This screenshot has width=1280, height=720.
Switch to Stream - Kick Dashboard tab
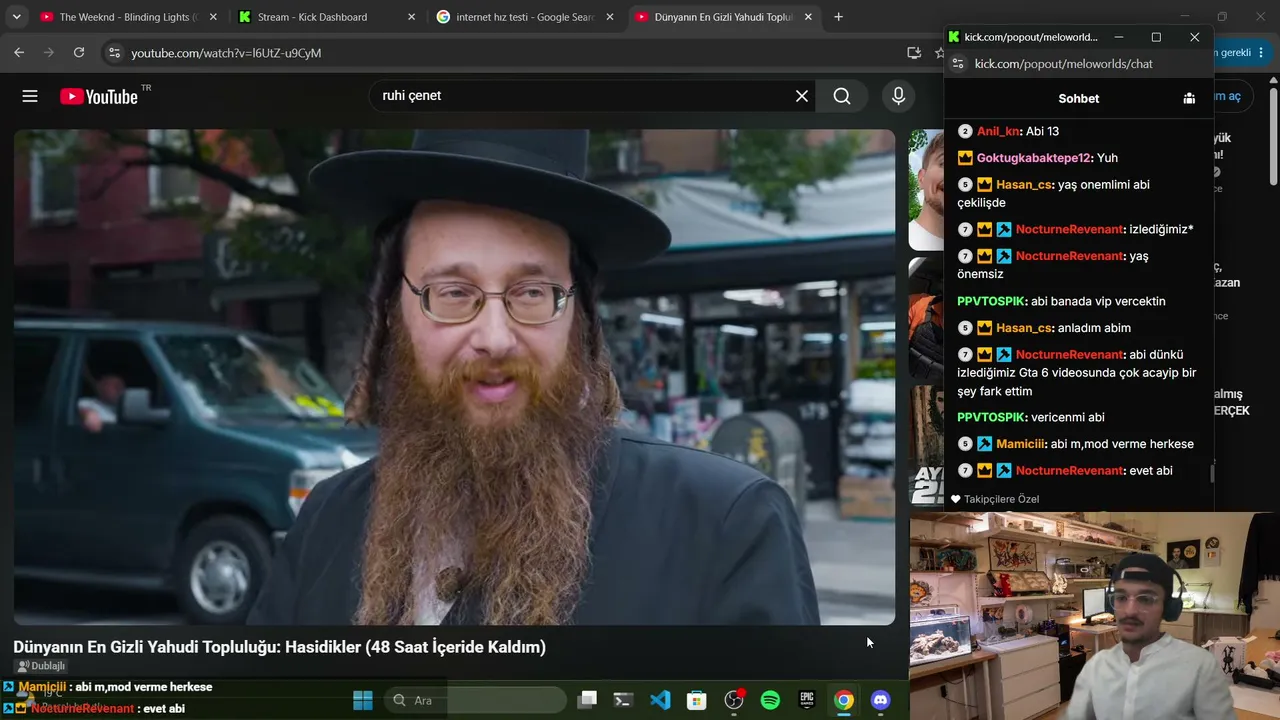coord(326,17)
